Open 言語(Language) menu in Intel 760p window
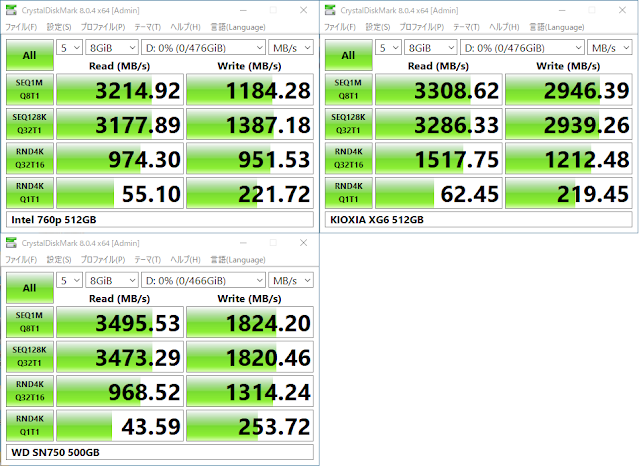Screen dimensions: 639x466 click(238, 27)
